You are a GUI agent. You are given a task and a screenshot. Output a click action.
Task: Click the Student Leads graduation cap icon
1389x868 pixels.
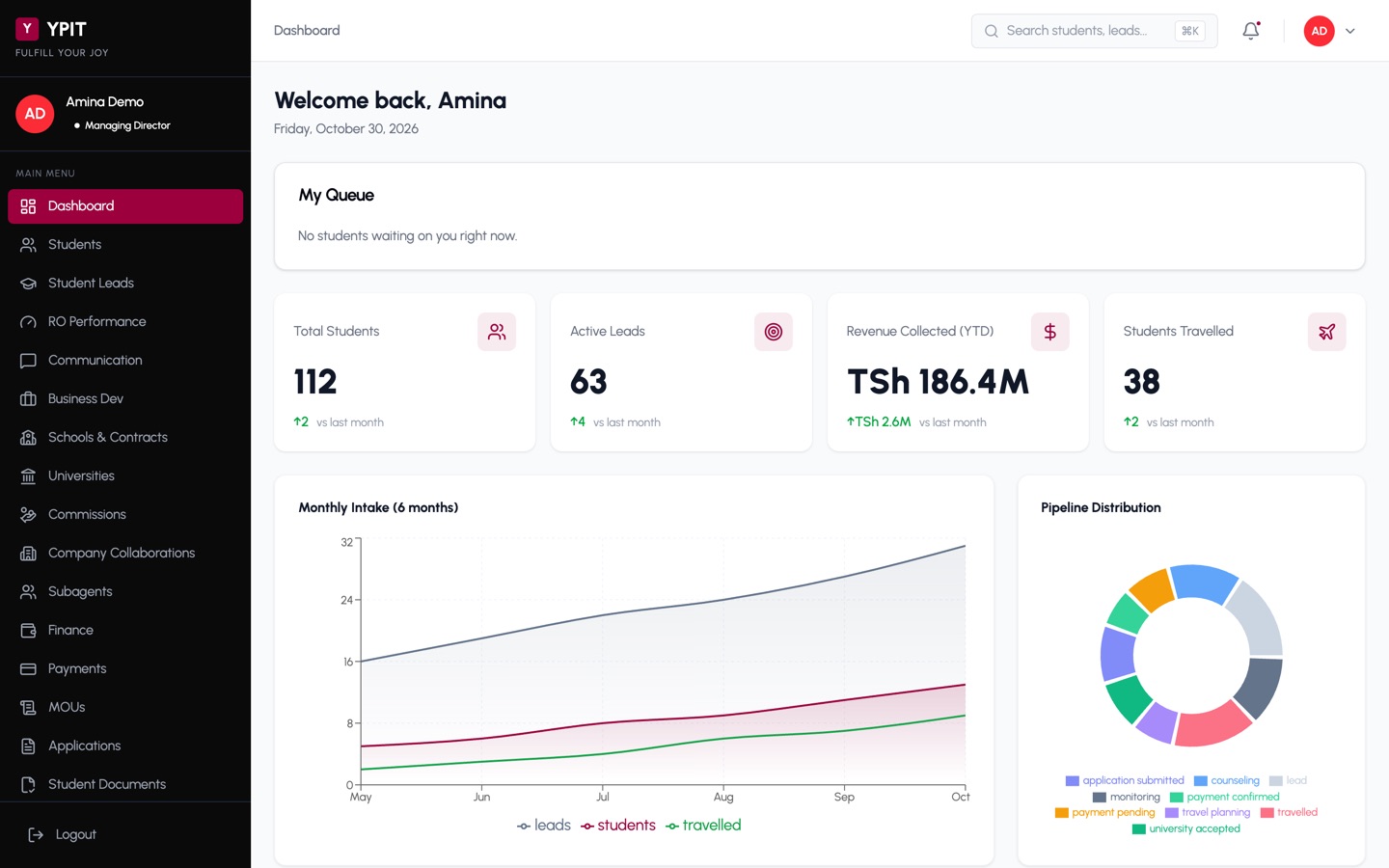28,283
